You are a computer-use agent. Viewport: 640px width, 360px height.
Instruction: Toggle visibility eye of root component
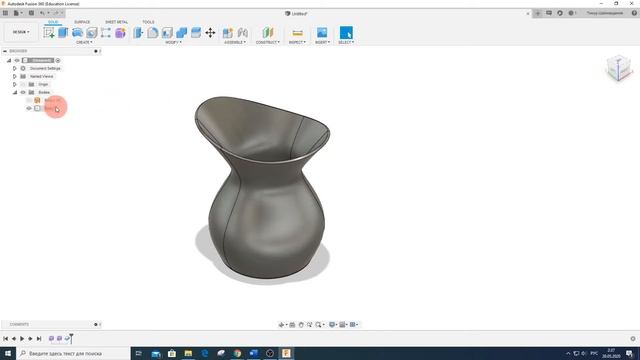click(17, 60)
